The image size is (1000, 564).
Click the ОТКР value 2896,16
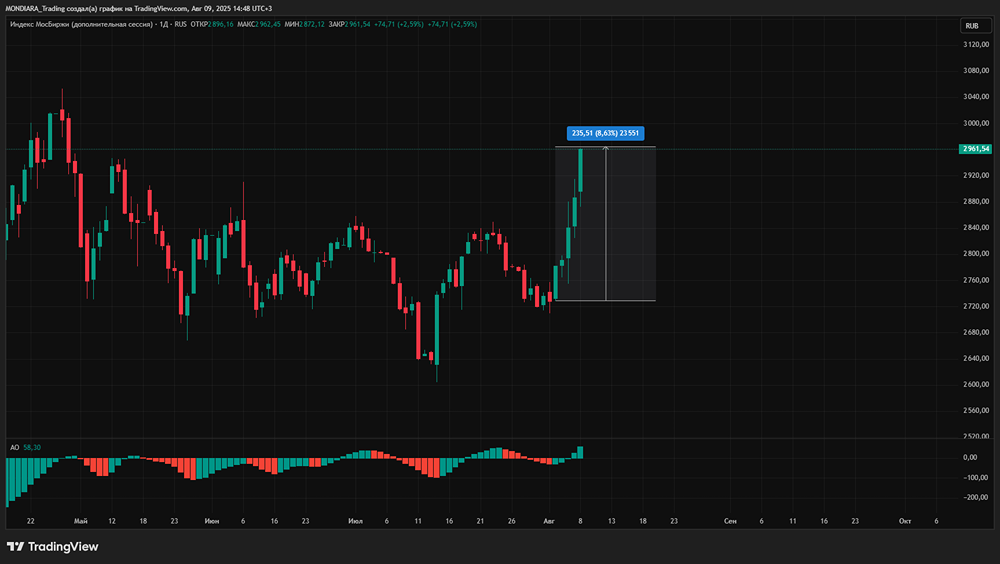pyautogui.click(x=221, y=24)
